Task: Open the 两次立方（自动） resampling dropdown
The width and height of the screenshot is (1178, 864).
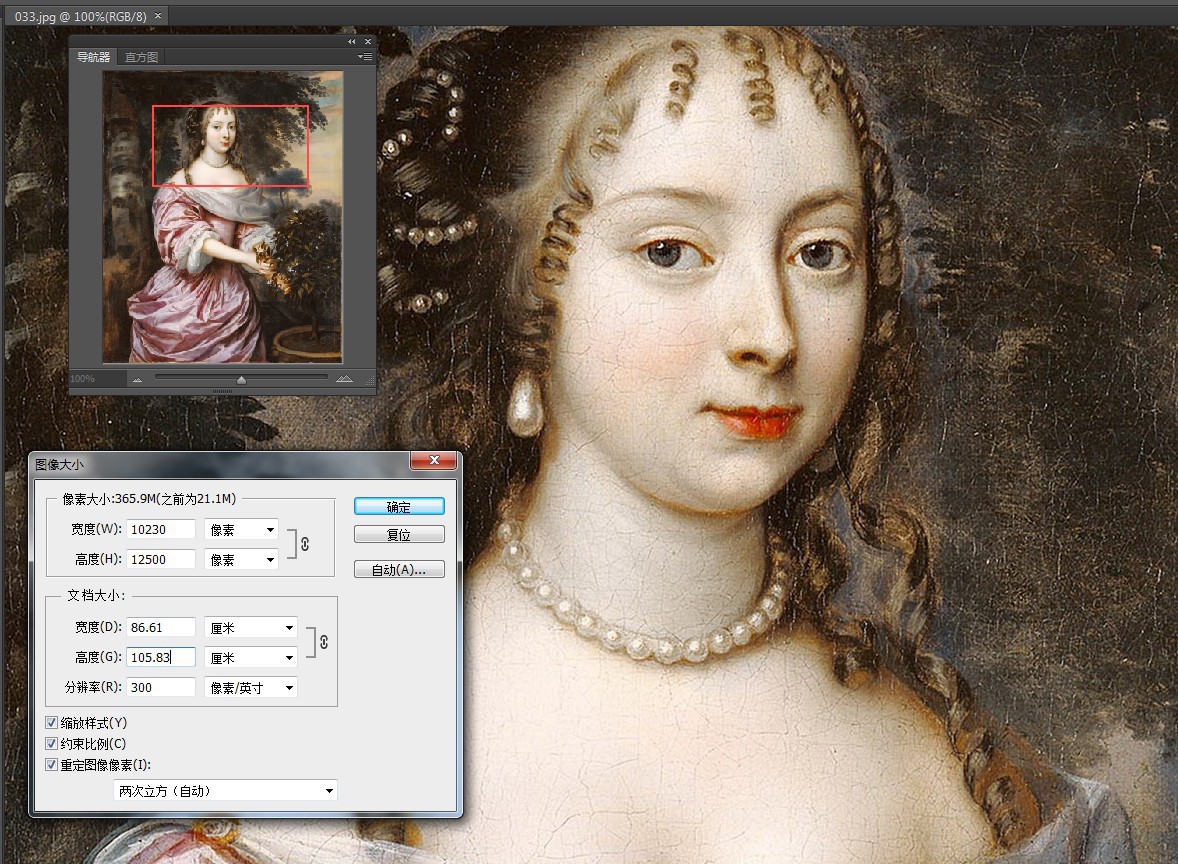Action: click(225, 790)
